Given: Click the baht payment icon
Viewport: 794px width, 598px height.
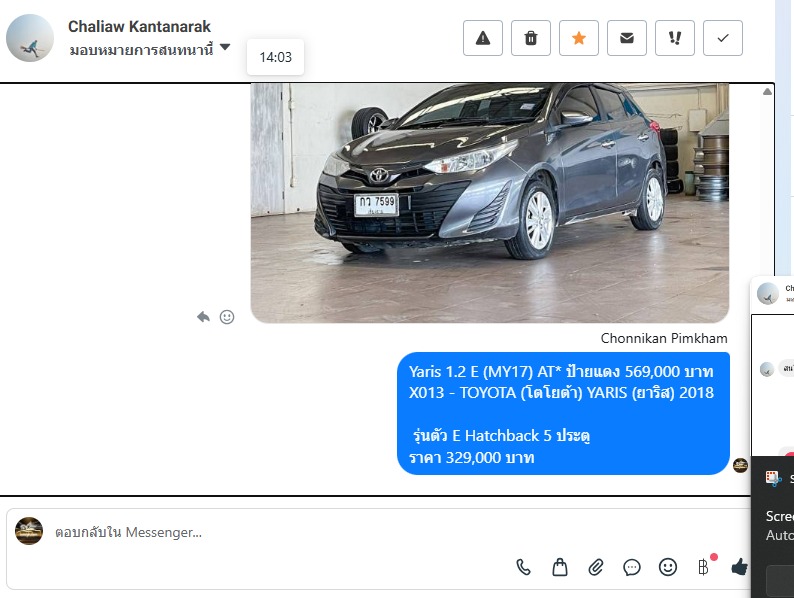Looking at the screenshot, I should pyautogui.click(x=703, y=567).
